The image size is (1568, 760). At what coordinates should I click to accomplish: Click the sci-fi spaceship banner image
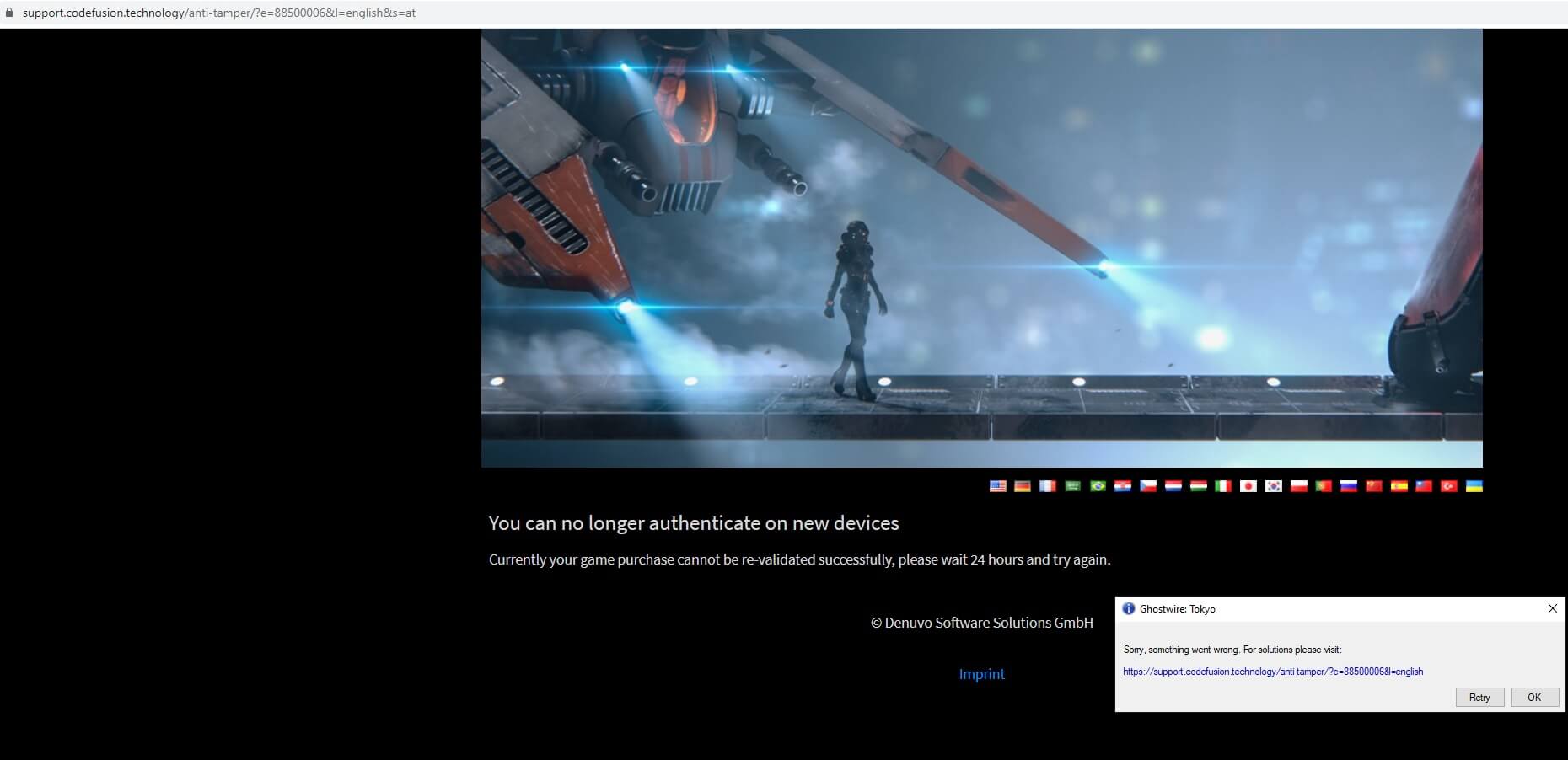point(981,248)
